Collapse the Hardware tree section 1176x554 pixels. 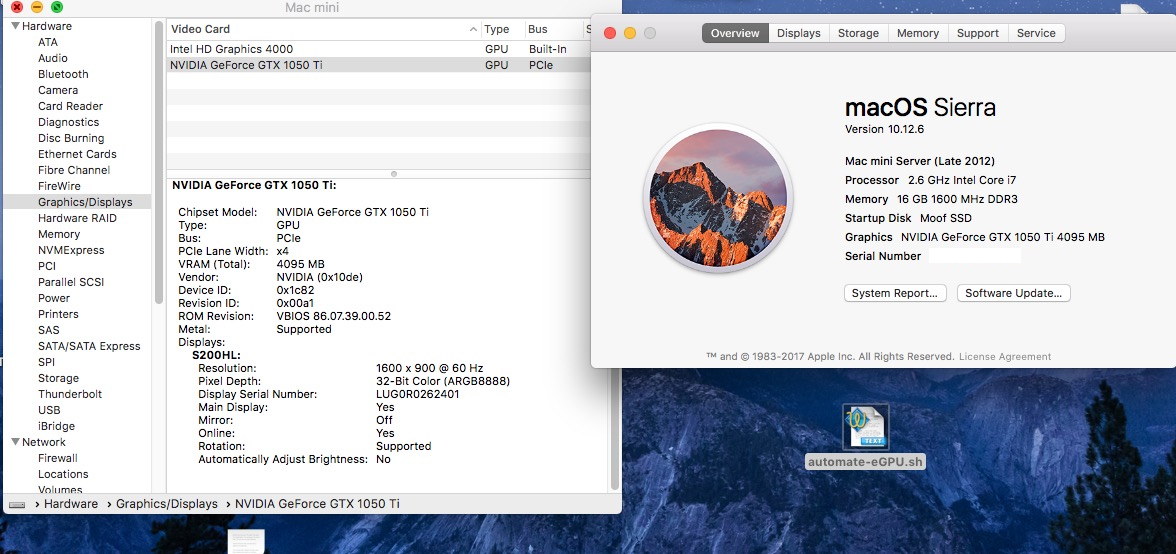coord(16,26)
